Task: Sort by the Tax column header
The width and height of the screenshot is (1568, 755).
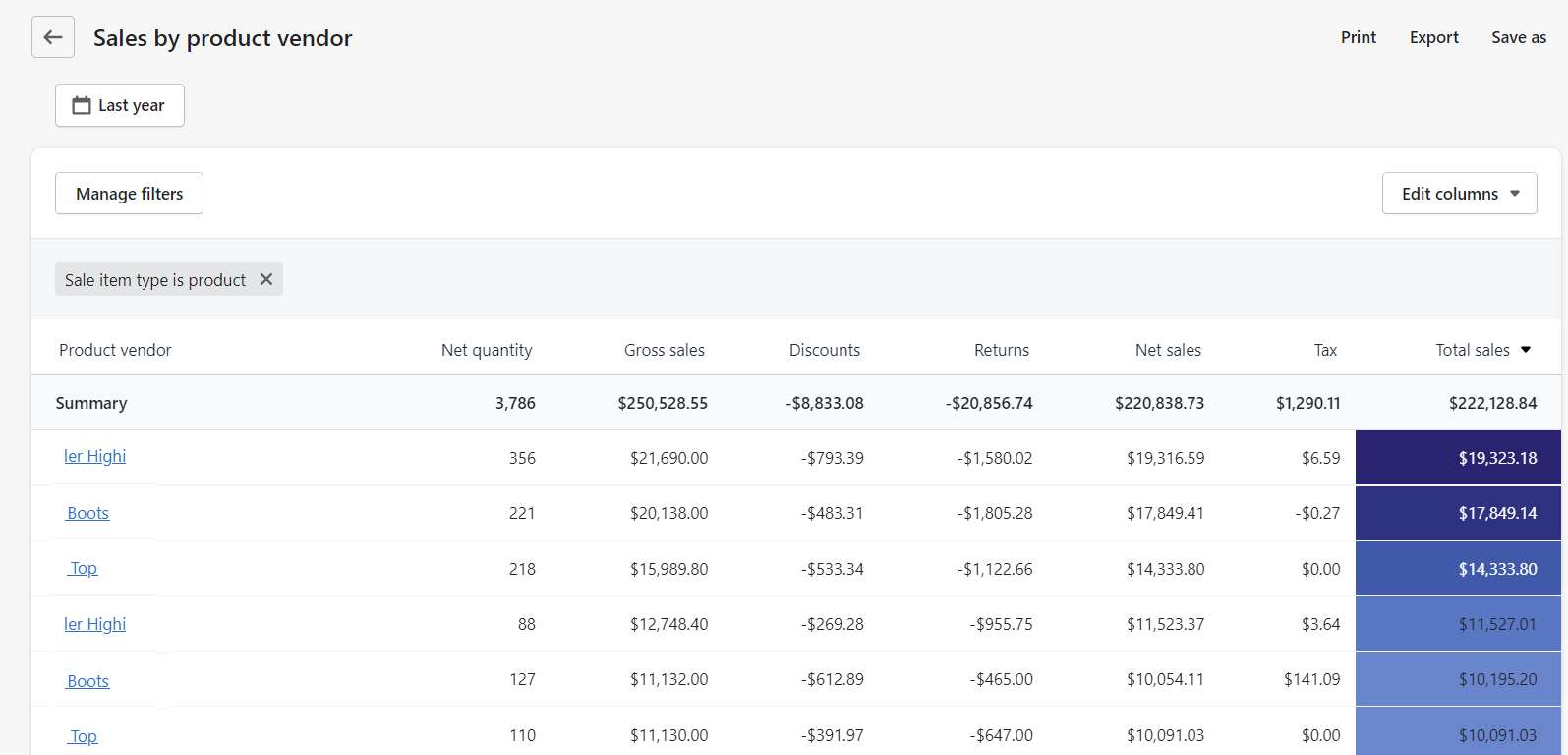Action: point(1326,350)
